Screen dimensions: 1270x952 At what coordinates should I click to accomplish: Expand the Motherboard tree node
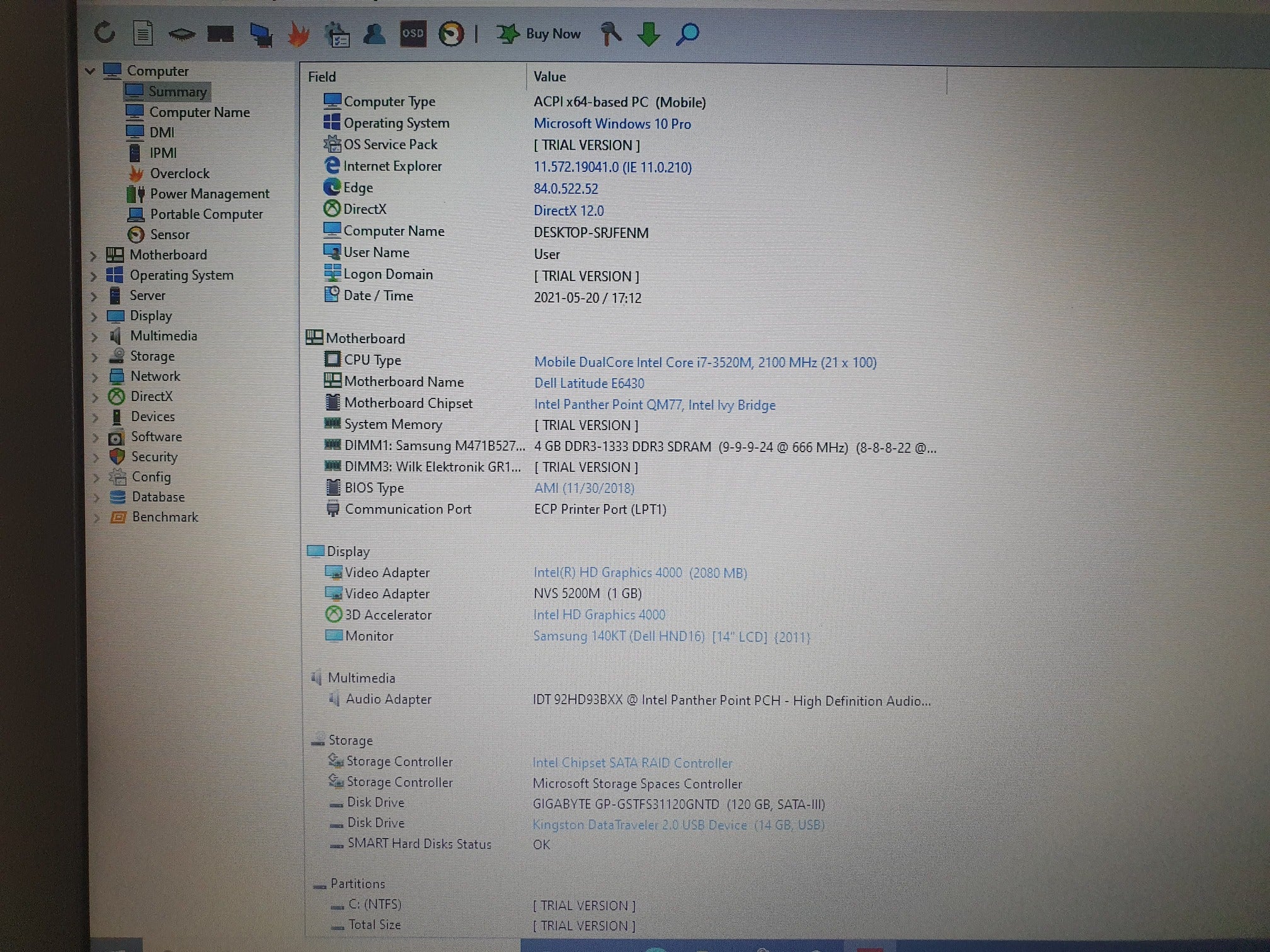[x=93, y=256]
